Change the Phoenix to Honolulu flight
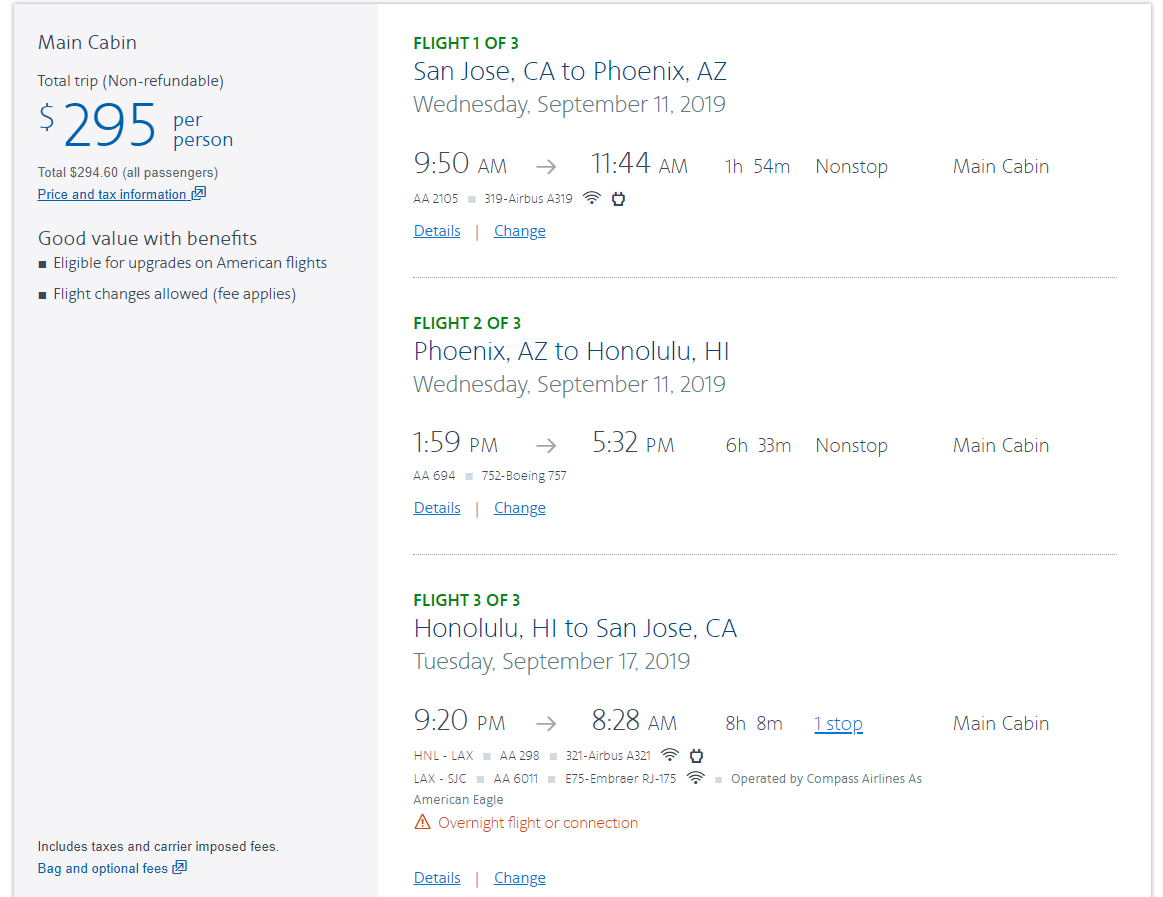 click(520, 508)
